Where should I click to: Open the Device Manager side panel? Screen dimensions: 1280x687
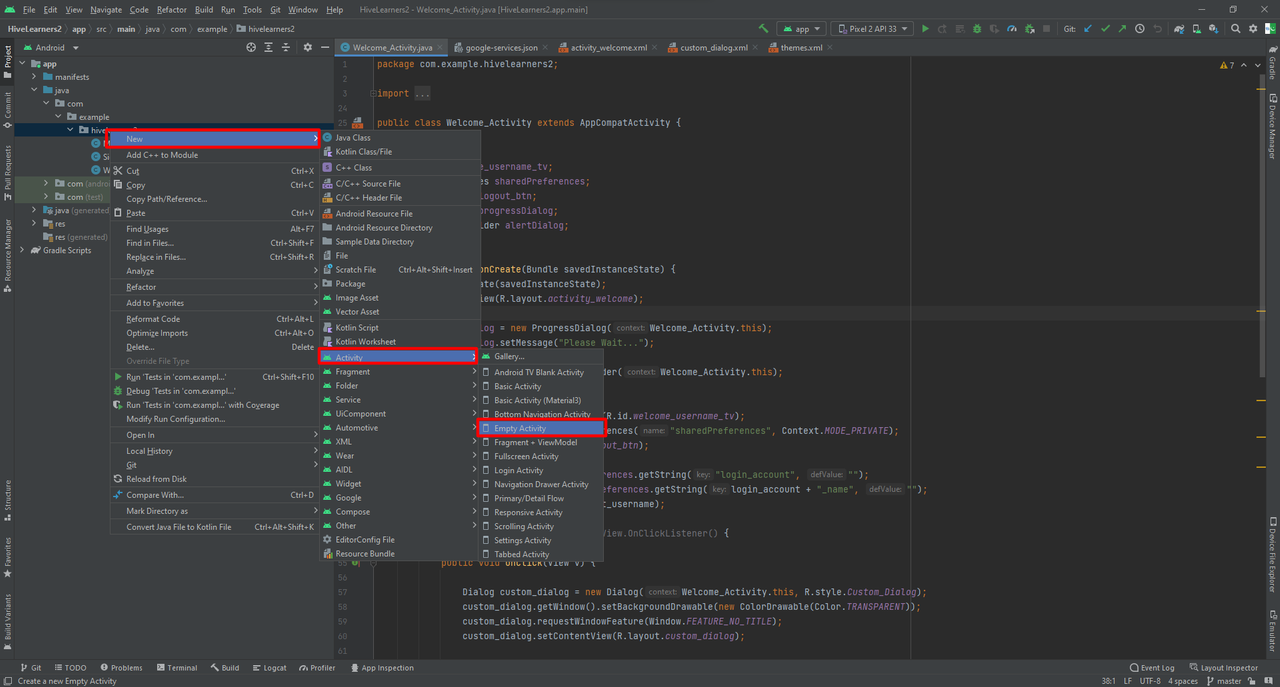[x=1272, y=124]
